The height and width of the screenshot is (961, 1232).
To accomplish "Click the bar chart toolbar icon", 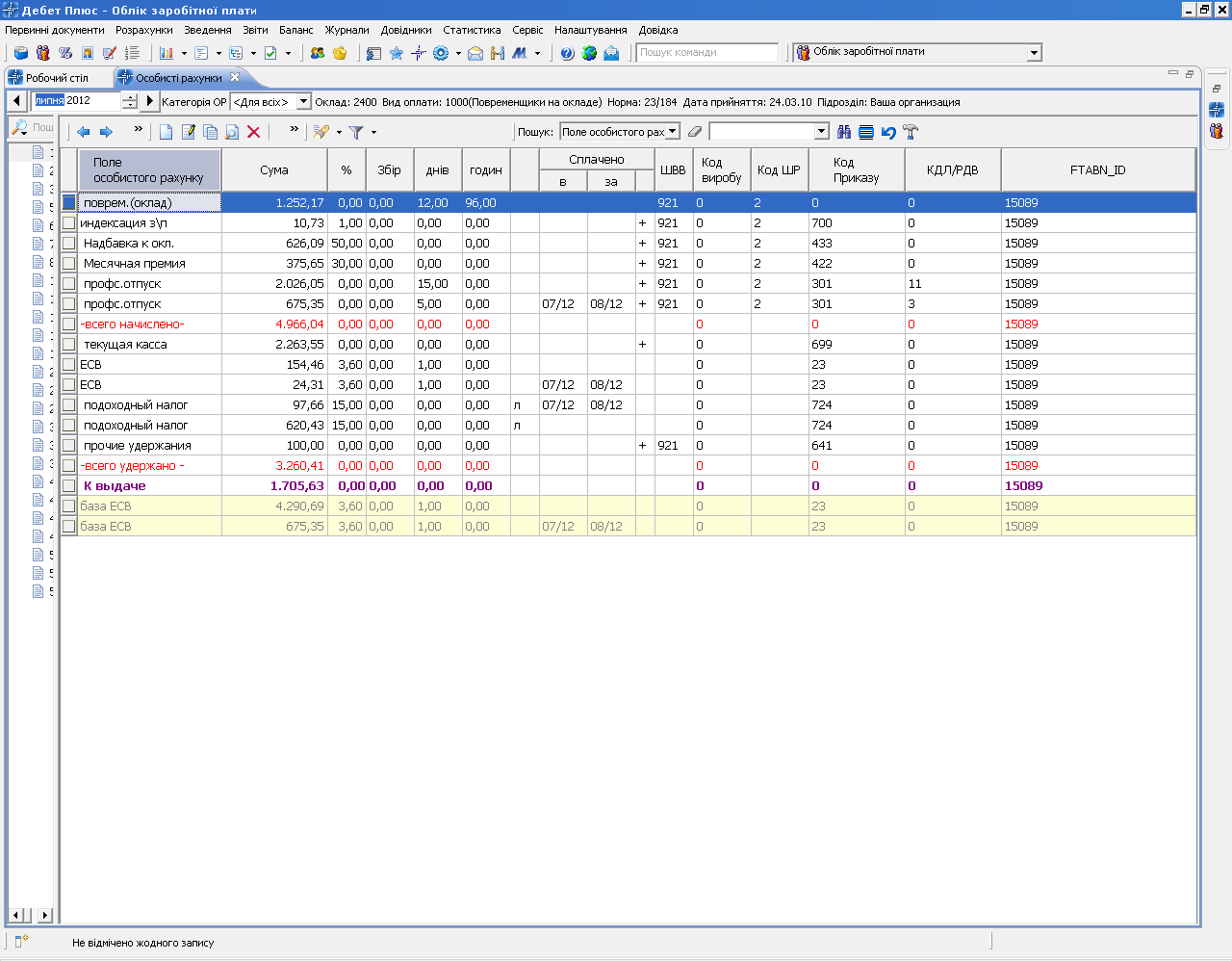I will click(167, 53).
